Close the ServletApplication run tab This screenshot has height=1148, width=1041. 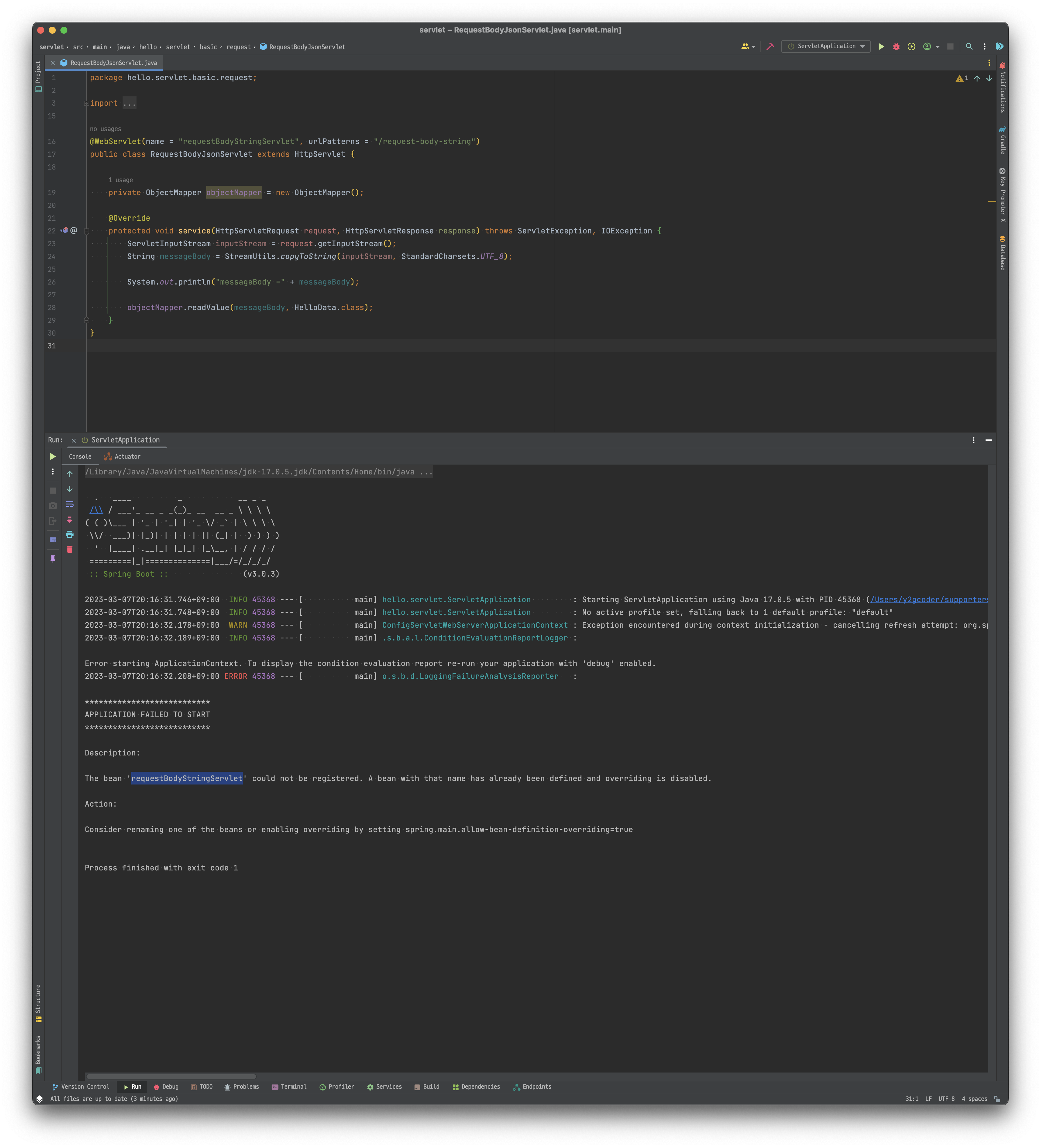click(73, 441)
